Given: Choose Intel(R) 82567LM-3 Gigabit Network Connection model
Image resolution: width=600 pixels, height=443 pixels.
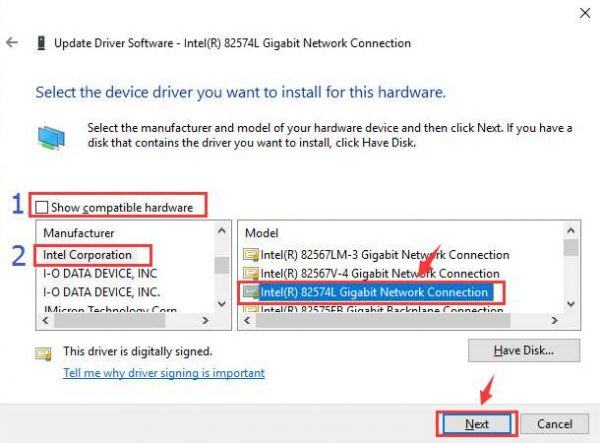Looking at the screenshot, I should point(385,255).
